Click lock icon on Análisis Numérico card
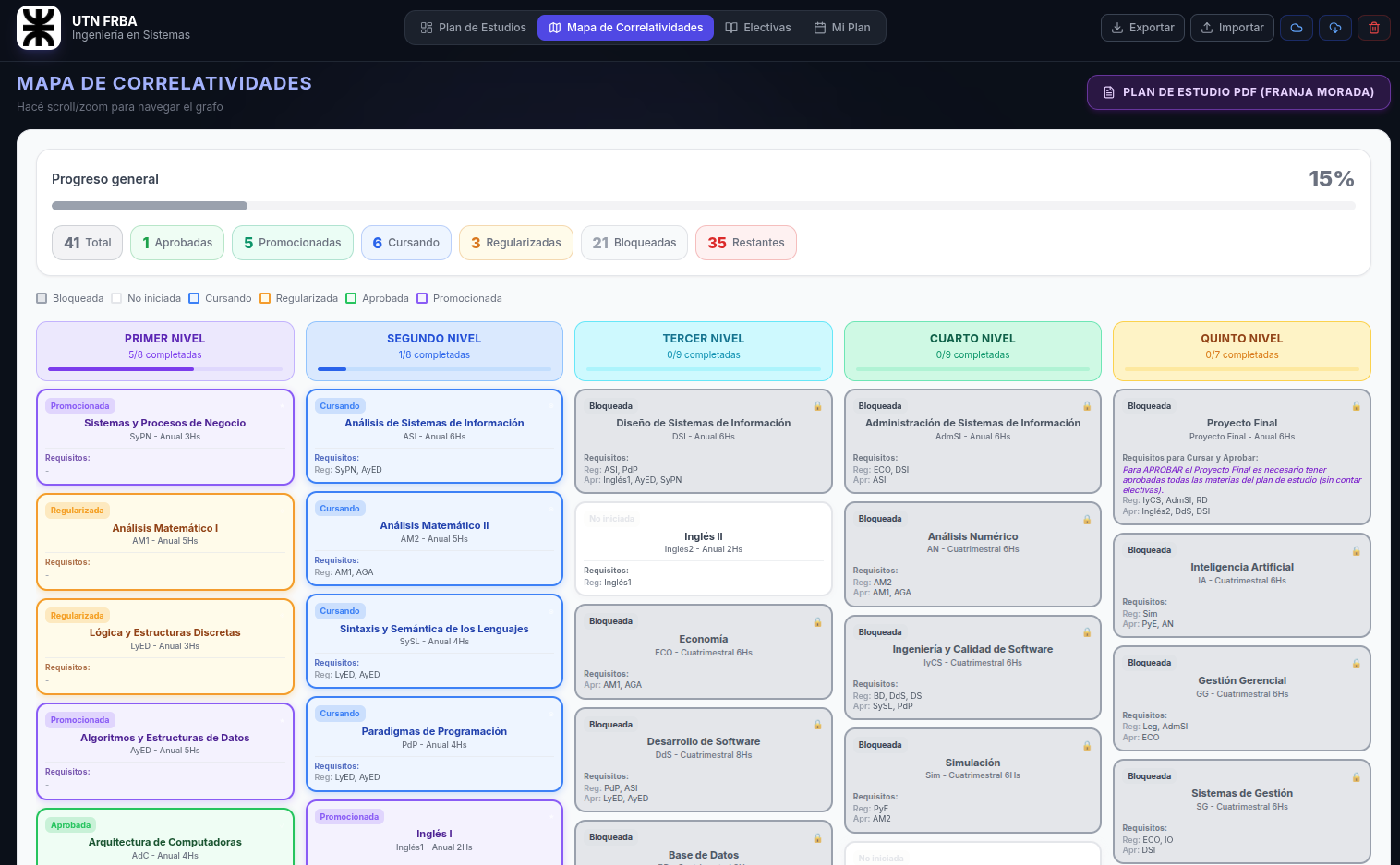 [x=1087, y=519]
